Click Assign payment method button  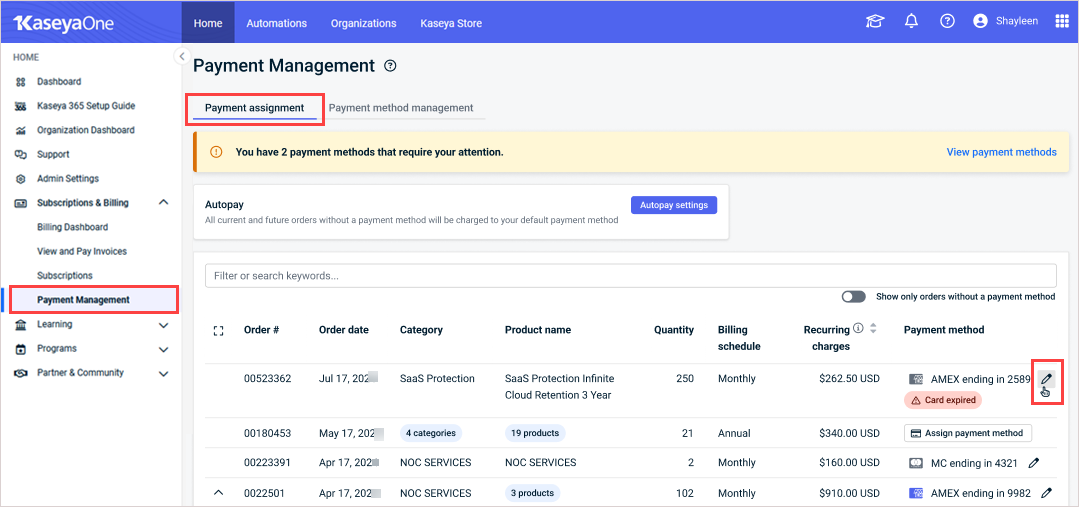[x=968, y=433]
